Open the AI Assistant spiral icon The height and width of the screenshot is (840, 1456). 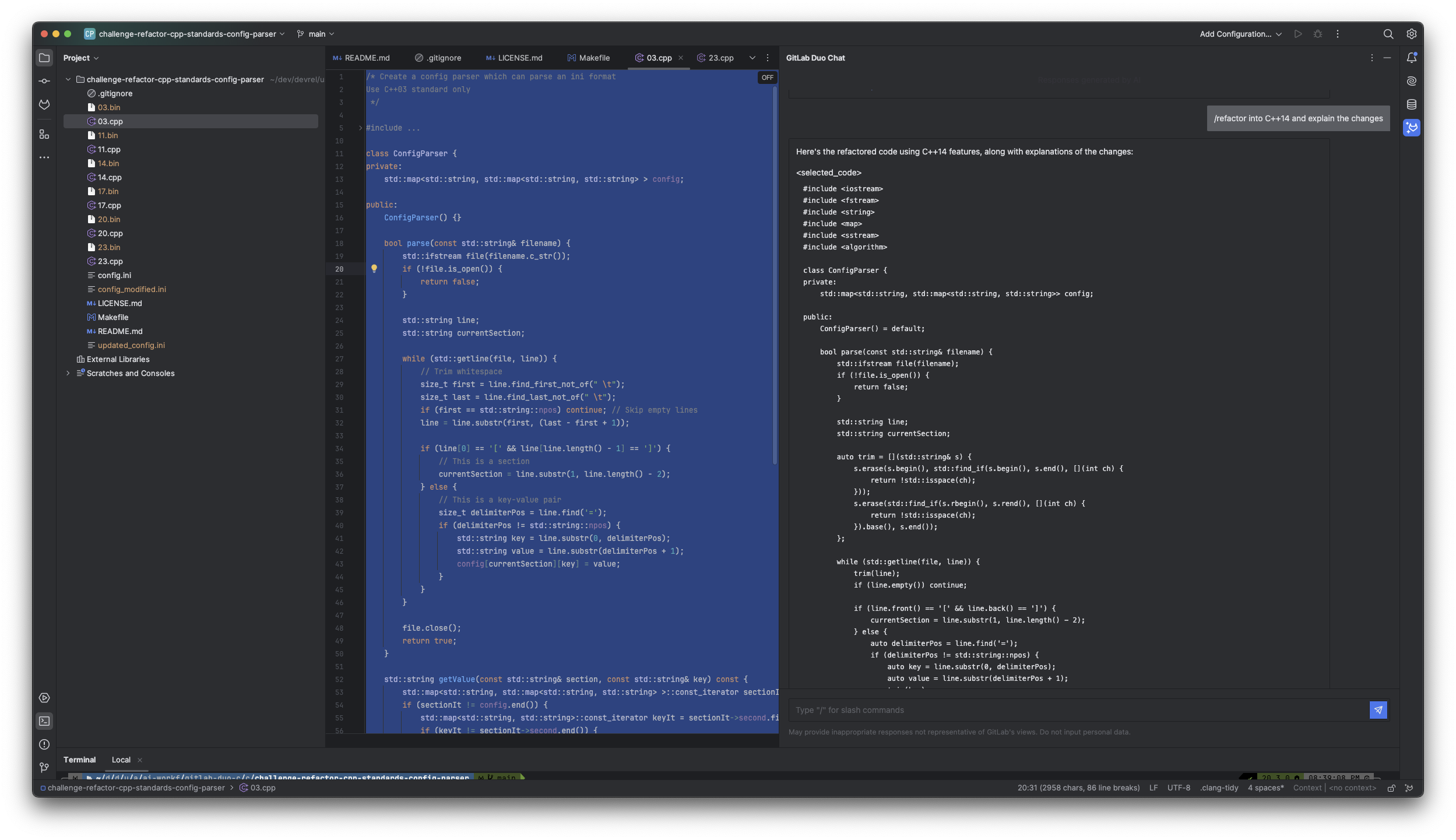(x=1412, y=81)
